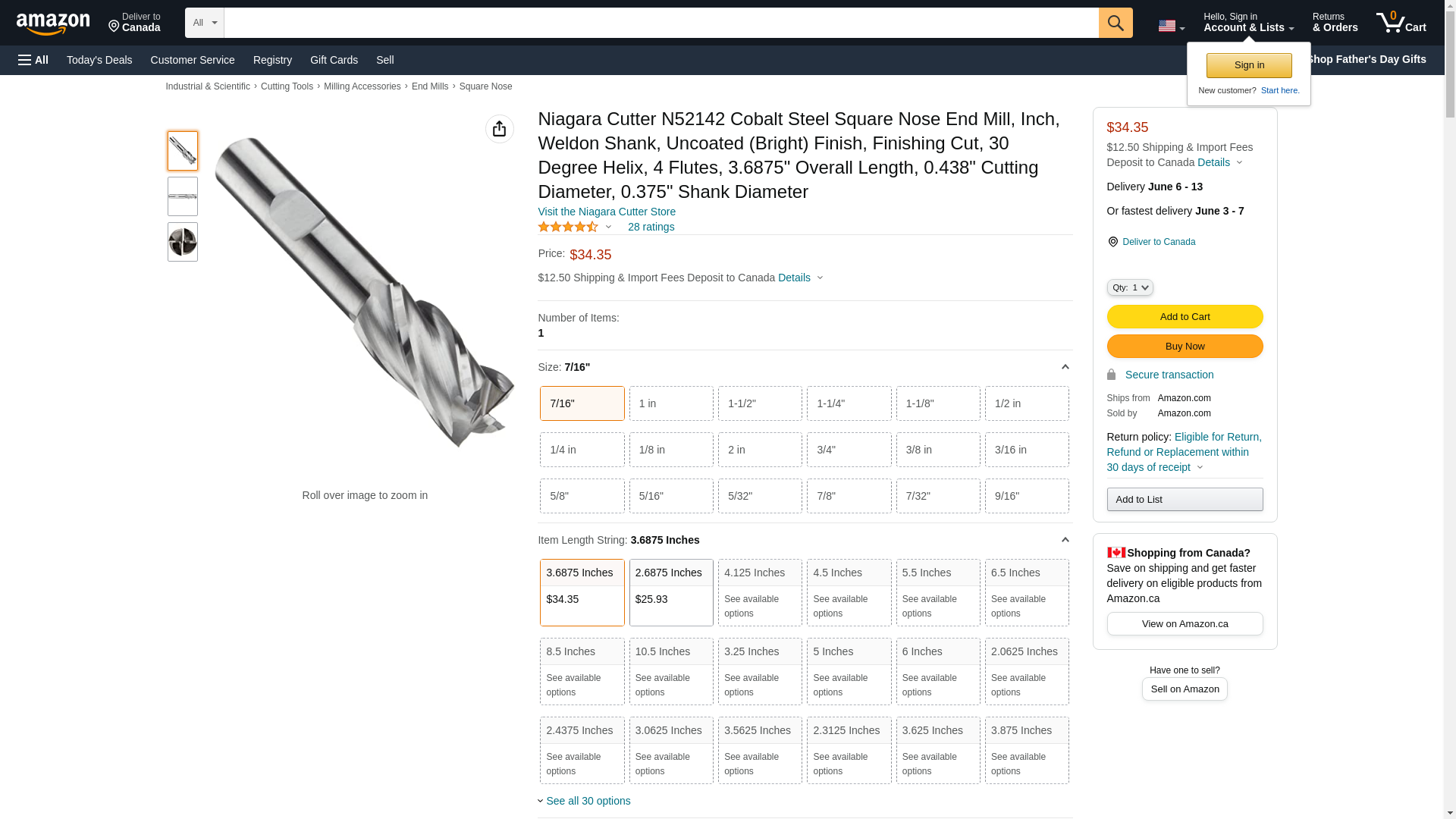Open the search category All dropdown

click(204, 23)
